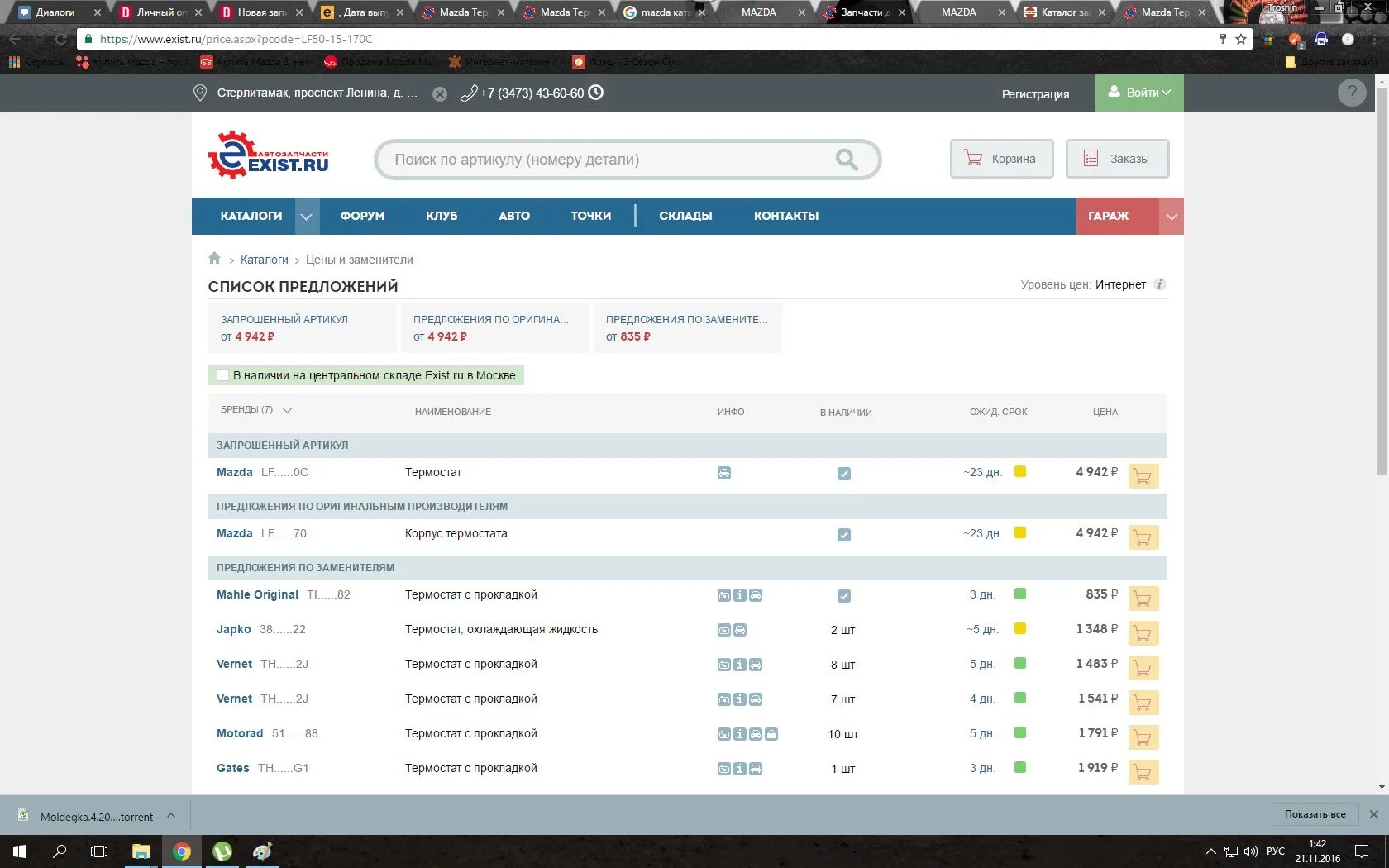Open the help question mark icon
Screen dimensions: 1389x868
tap(1352, 93)
